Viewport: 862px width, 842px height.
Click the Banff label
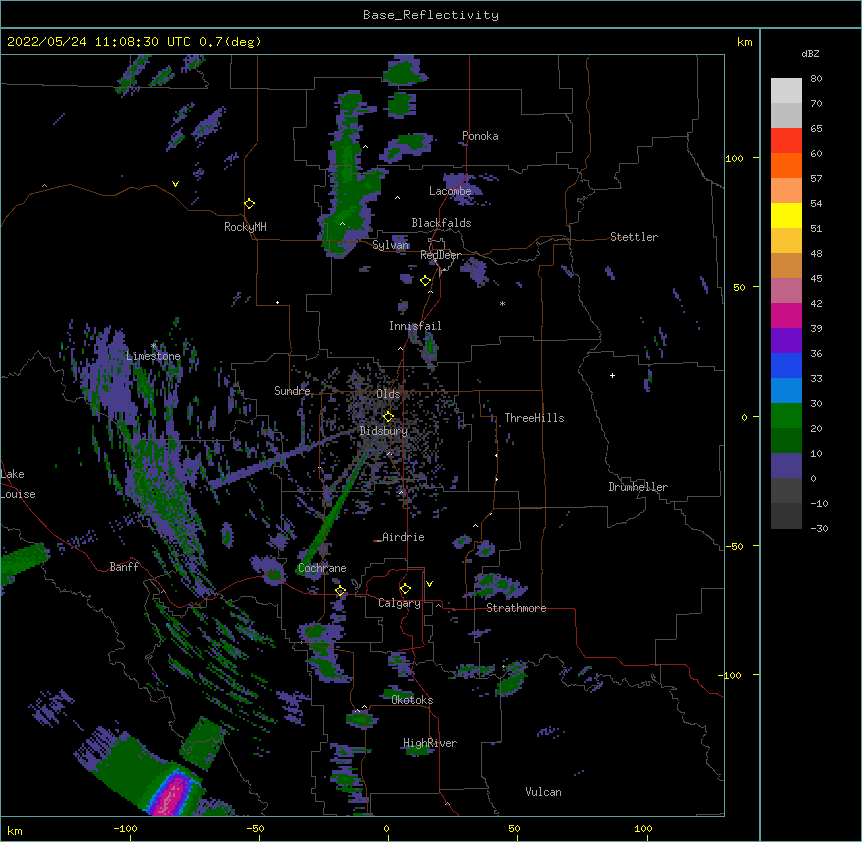click(124, 567)
